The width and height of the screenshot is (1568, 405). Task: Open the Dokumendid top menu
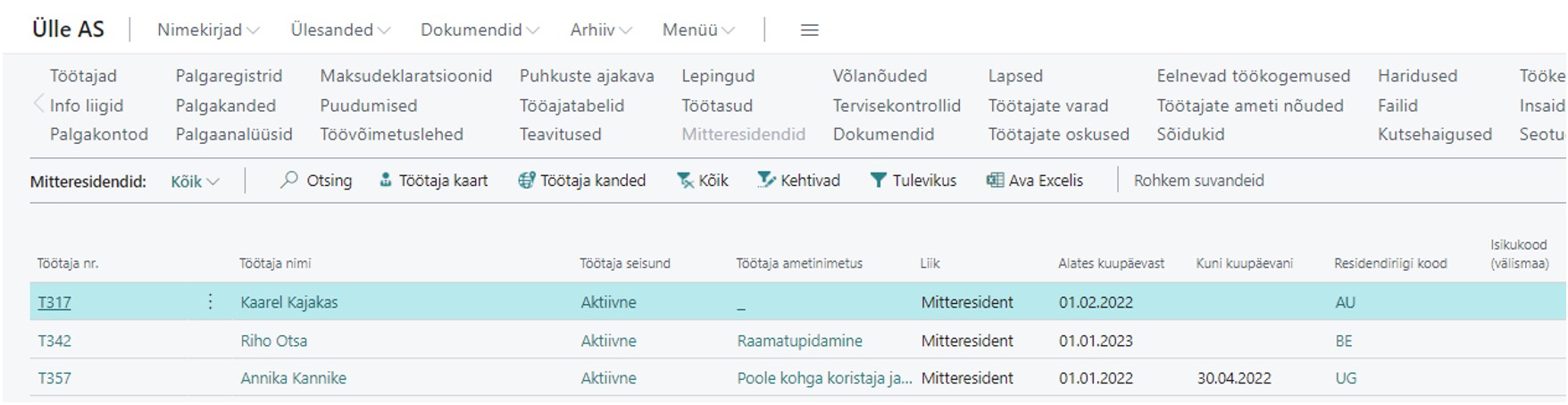pyautogui.click(x=480, y=30)
